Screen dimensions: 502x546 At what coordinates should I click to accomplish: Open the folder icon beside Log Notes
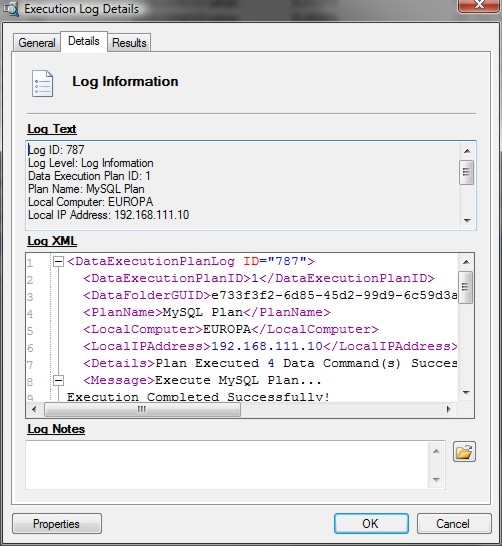tap(464, 452)
